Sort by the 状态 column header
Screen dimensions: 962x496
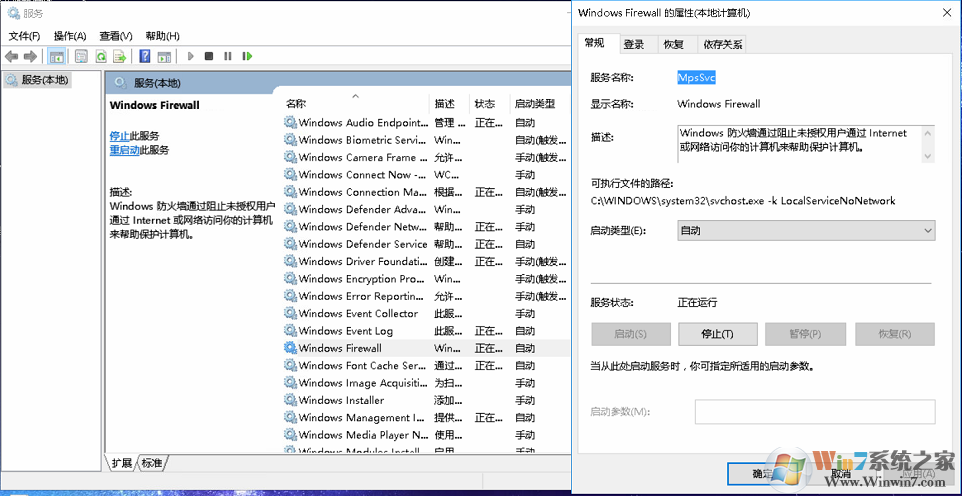pyautogui.click(x=489, y=104)
